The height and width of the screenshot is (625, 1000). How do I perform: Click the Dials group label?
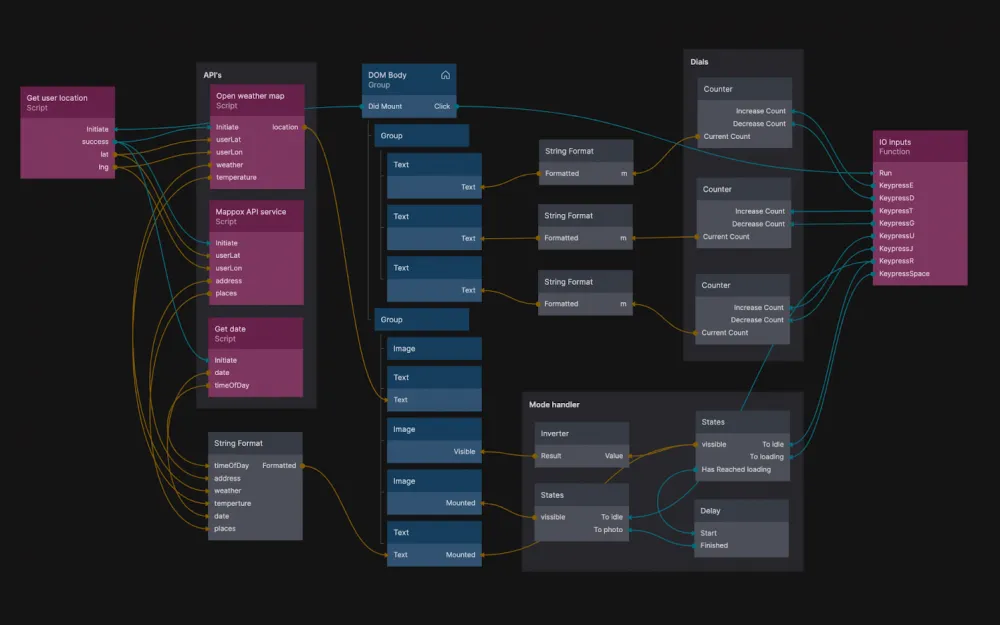pos(699,62)
